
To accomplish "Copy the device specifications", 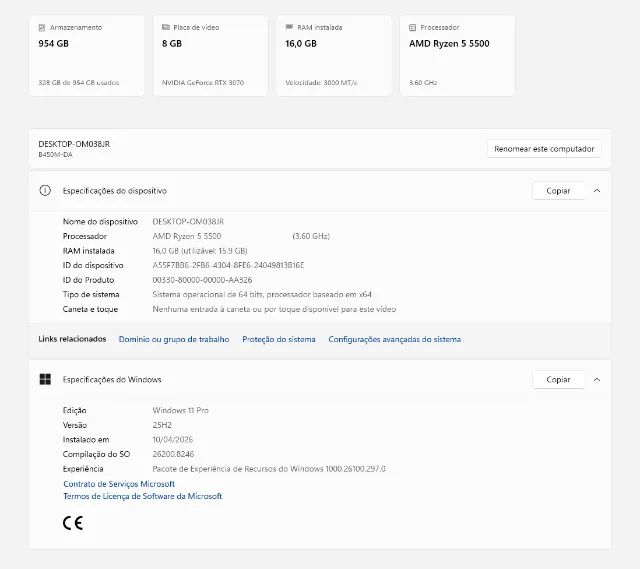I will [x=558, y=191].
